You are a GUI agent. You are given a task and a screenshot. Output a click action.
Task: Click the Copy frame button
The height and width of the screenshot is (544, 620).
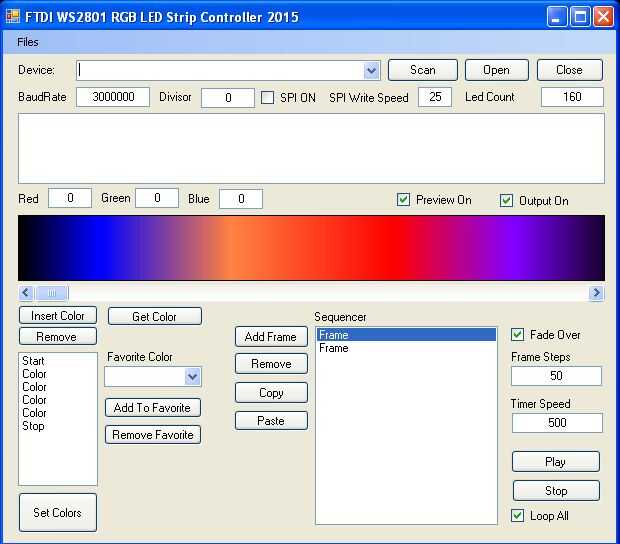271,393
